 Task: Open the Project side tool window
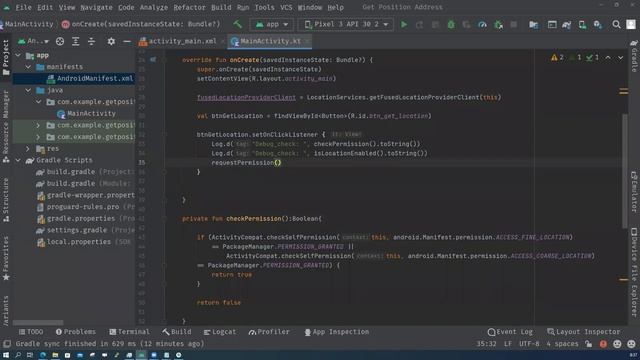coord(5,57)
